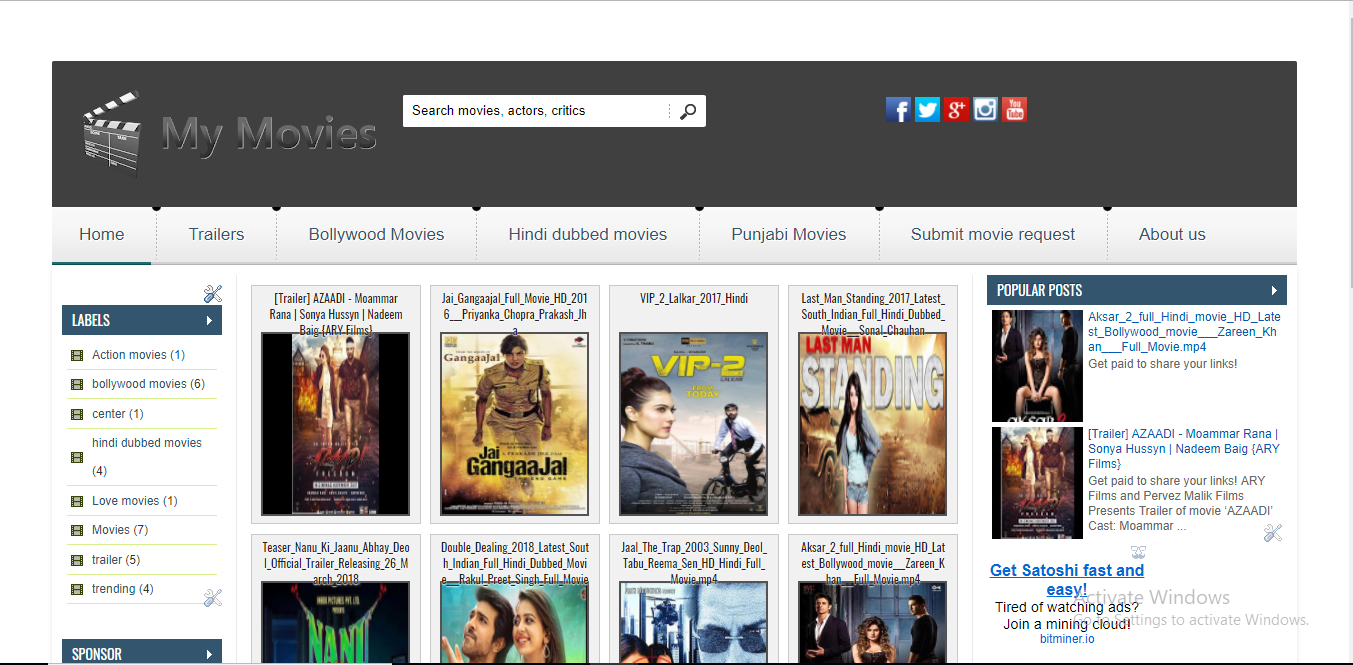Click film strip icon beside Movies label
This screenshot has width=1353, height=665.
coord(77,530)
